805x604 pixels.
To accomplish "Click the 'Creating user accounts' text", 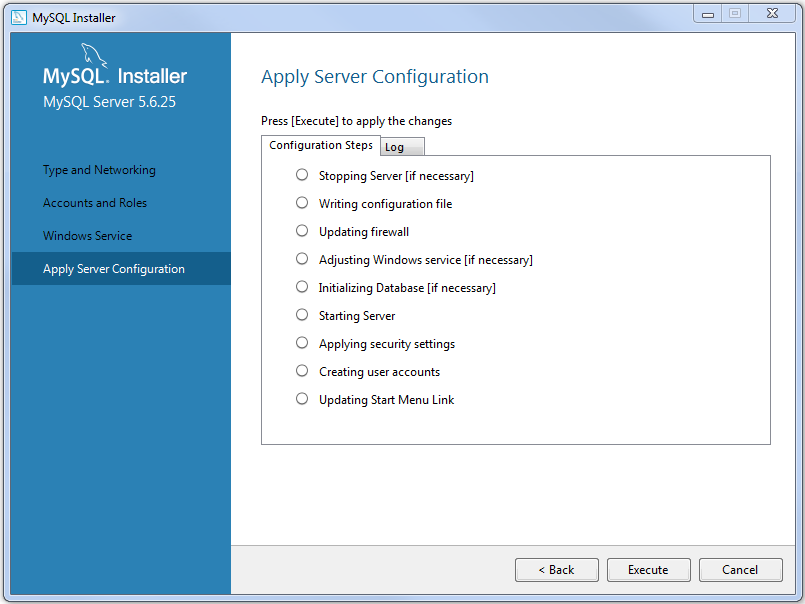I will pos(379,372).
